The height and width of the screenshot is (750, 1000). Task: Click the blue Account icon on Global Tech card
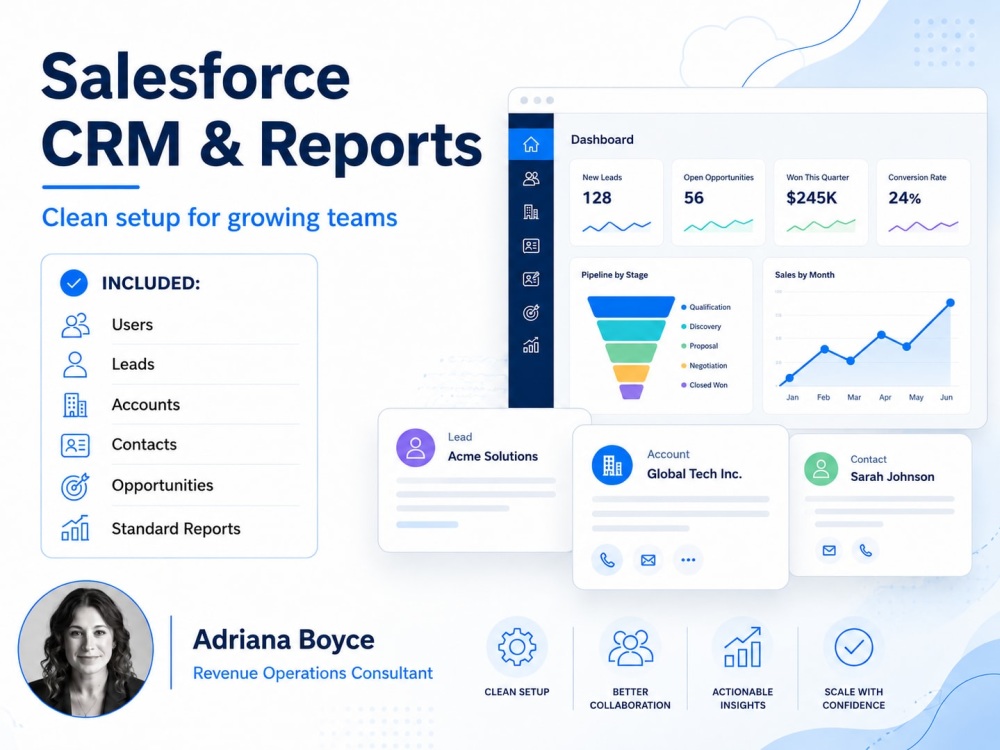(x=612, y=465)
